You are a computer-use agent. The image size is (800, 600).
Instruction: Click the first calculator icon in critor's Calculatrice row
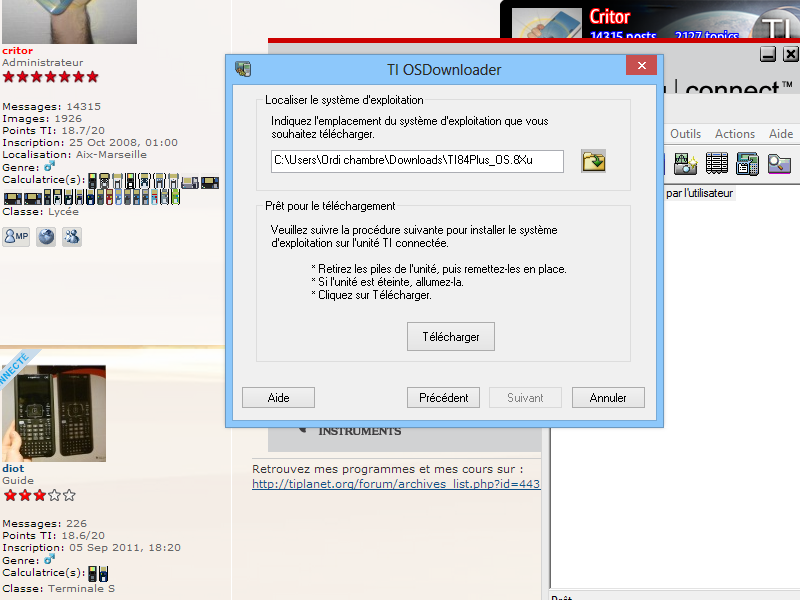pyautogui.click(x=92, y=181)
